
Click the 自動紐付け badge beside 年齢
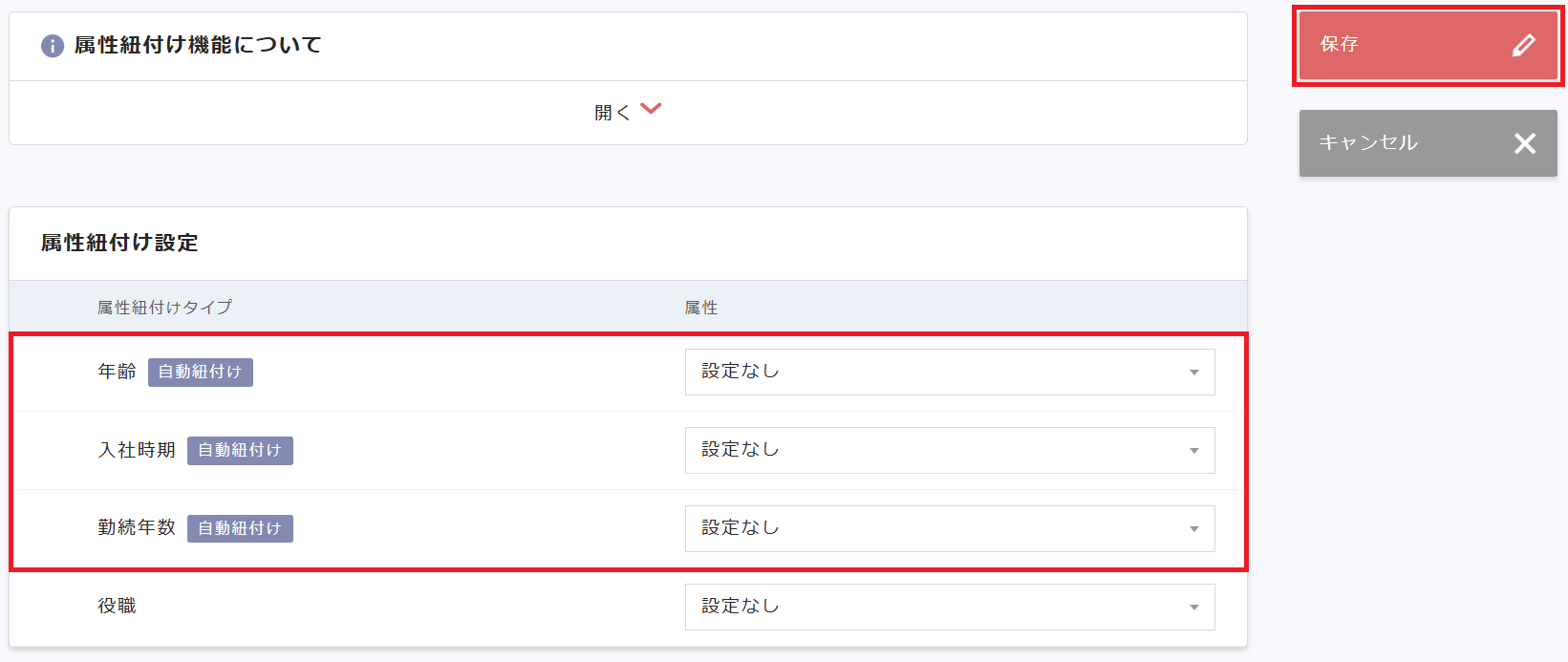[x=200, y=372]
